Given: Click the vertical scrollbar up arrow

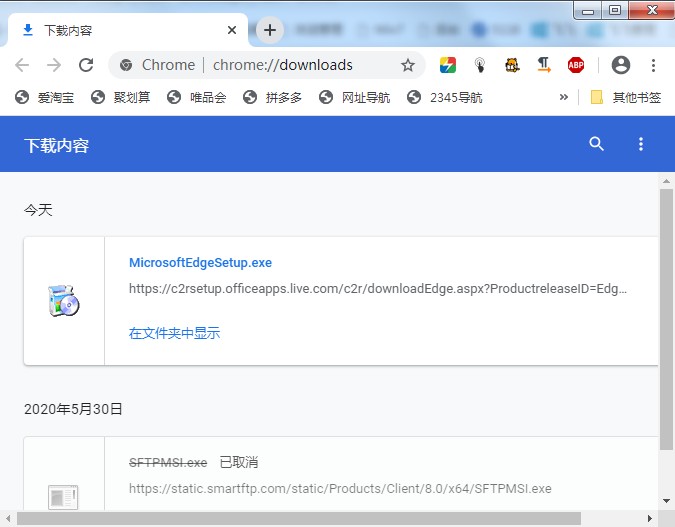Looking at the screenshot, I should pyautogui.click(x=666, y=181).
